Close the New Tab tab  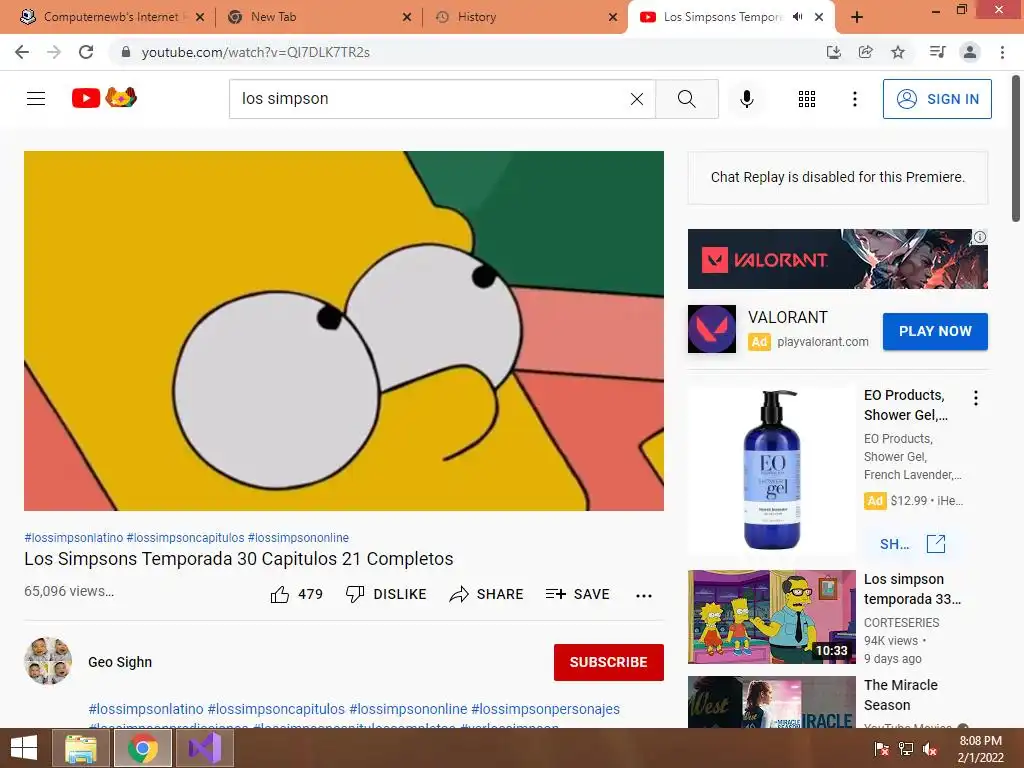[407, 17]
